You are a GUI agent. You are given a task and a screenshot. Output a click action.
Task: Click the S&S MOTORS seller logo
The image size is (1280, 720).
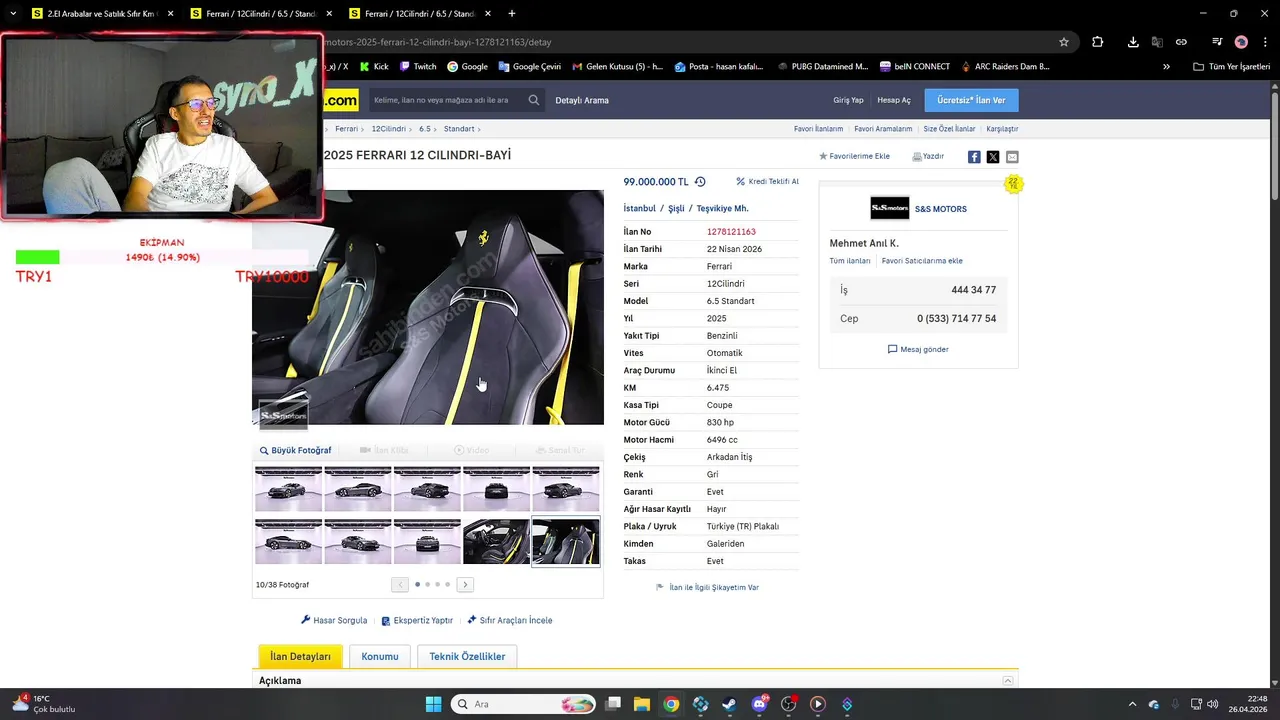click(x=890, y=208)
